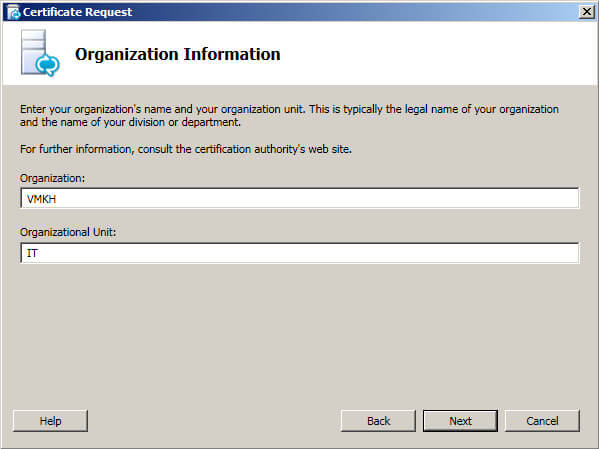Screen dimensions: 599x449
Task: Click the Certificate Request title text
Action: (78, 12)
